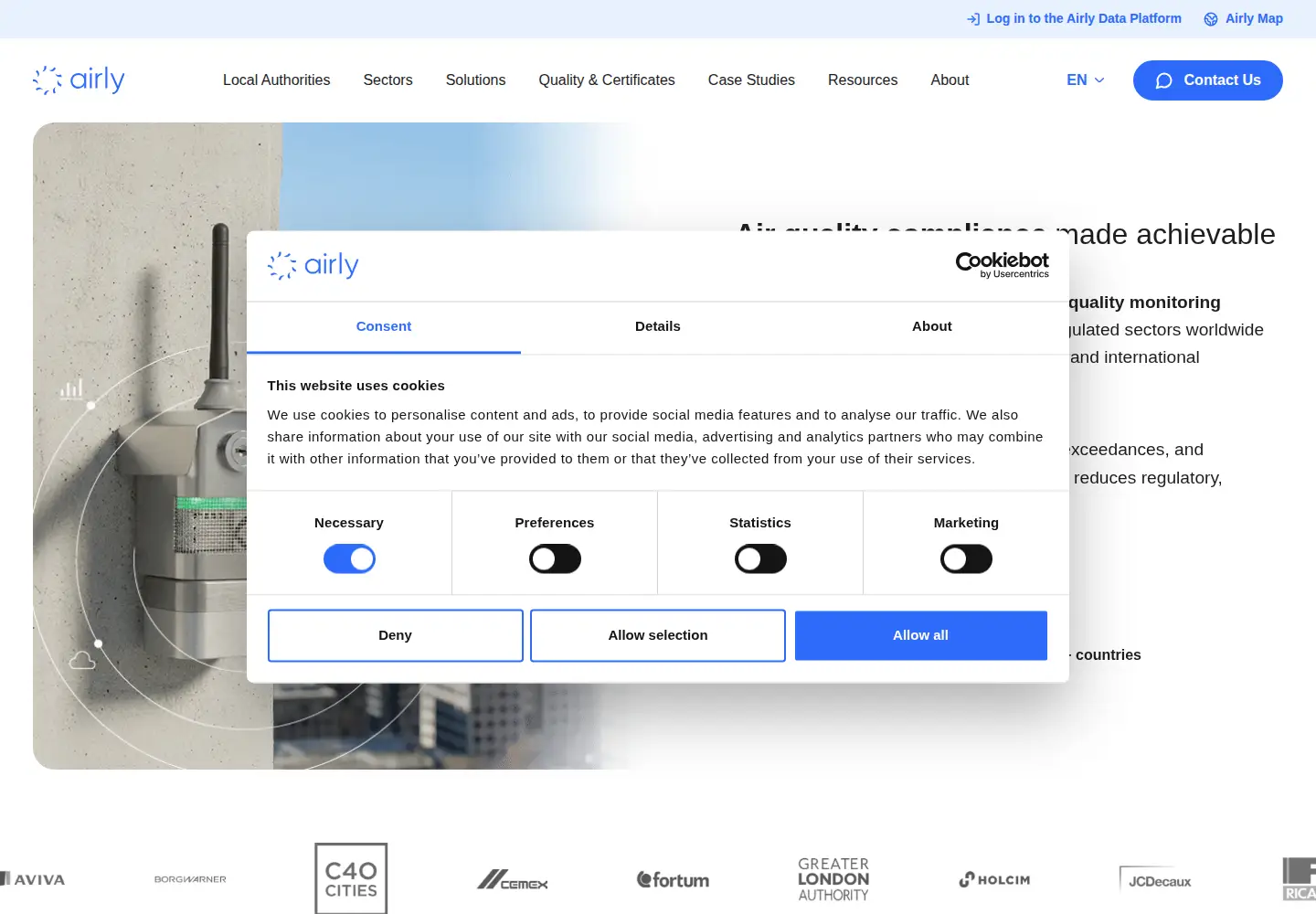
Task: Open the Solutions menu
Action: [x=476, y=80]
